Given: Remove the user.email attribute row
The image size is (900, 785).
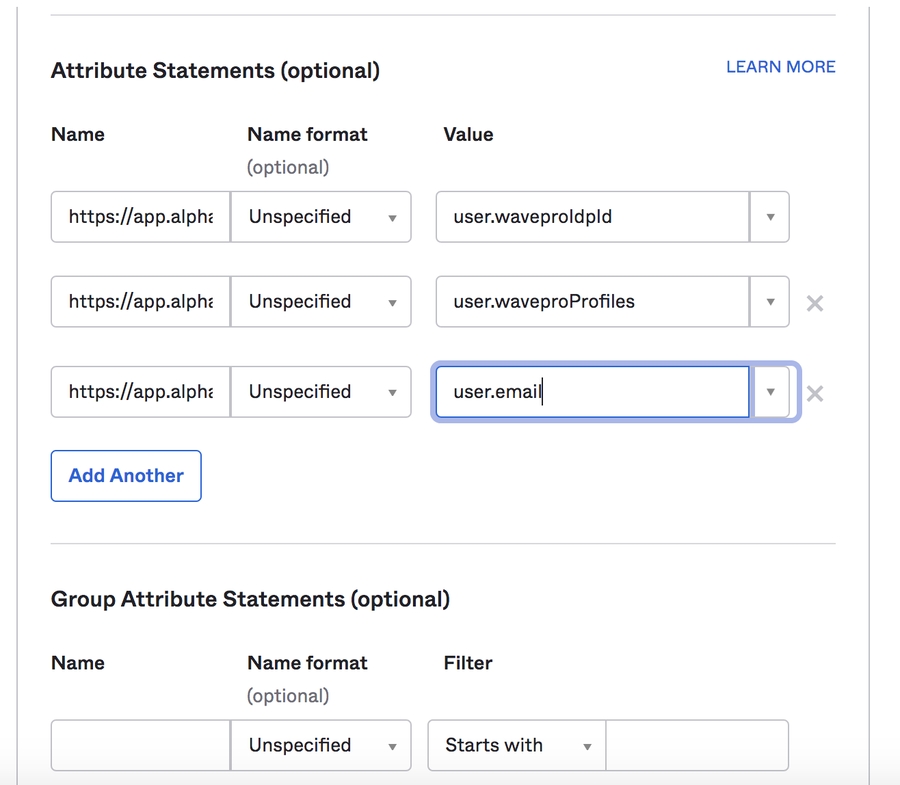Looking at the screenshot, I should coord(815,393).
